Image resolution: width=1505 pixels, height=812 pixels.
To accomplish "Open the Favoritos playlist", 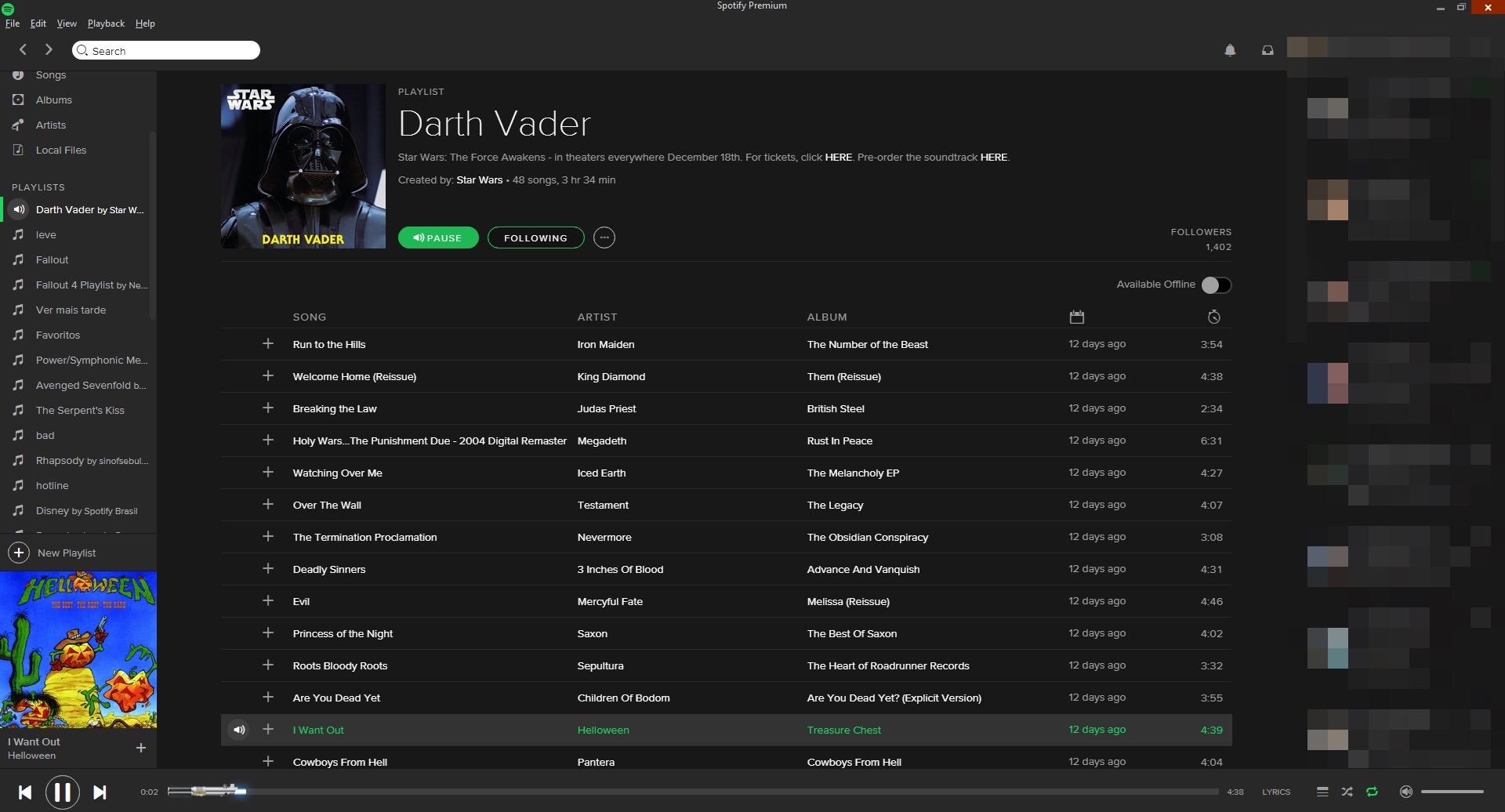I will (x=58, y=335).
